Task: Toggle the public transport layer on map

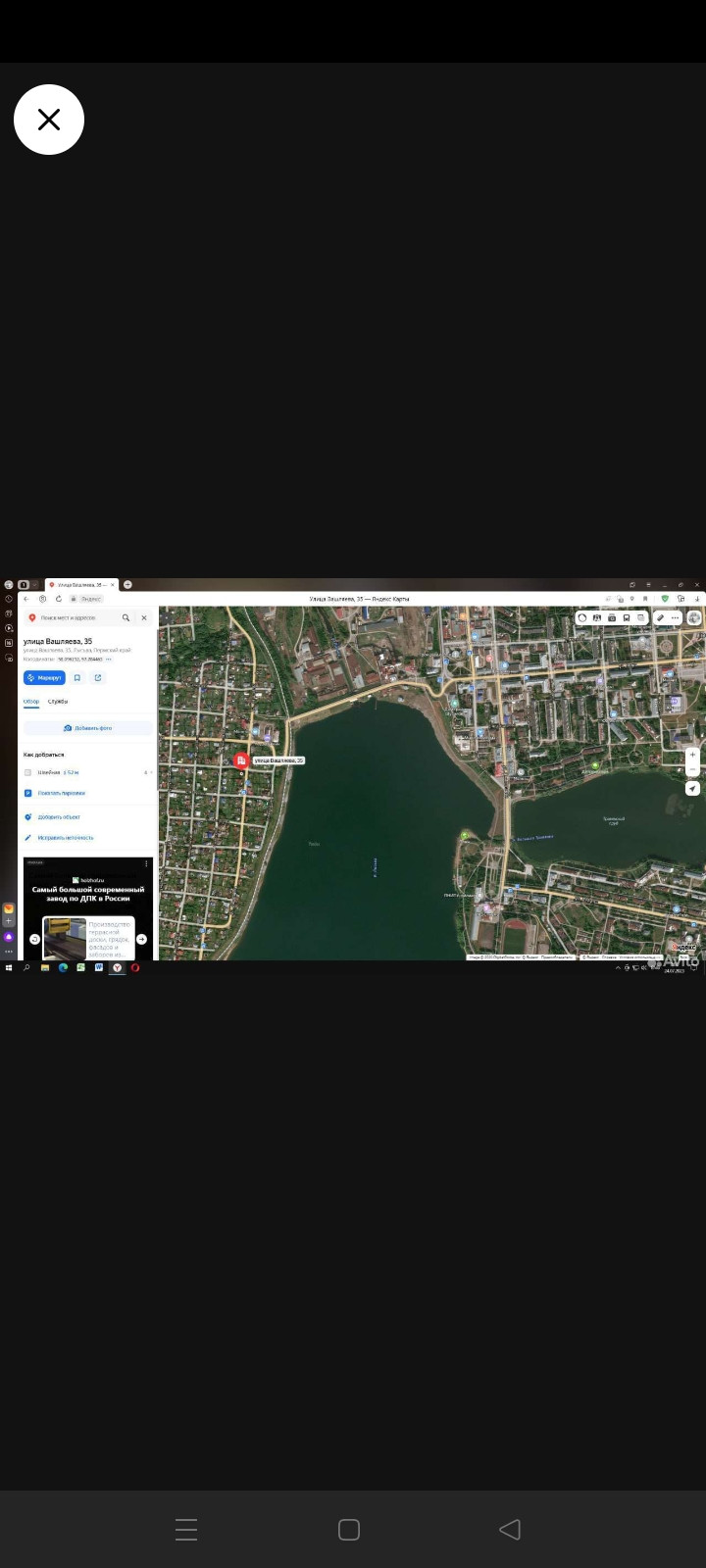Action: pyautogui.click(x=627, y=618)
